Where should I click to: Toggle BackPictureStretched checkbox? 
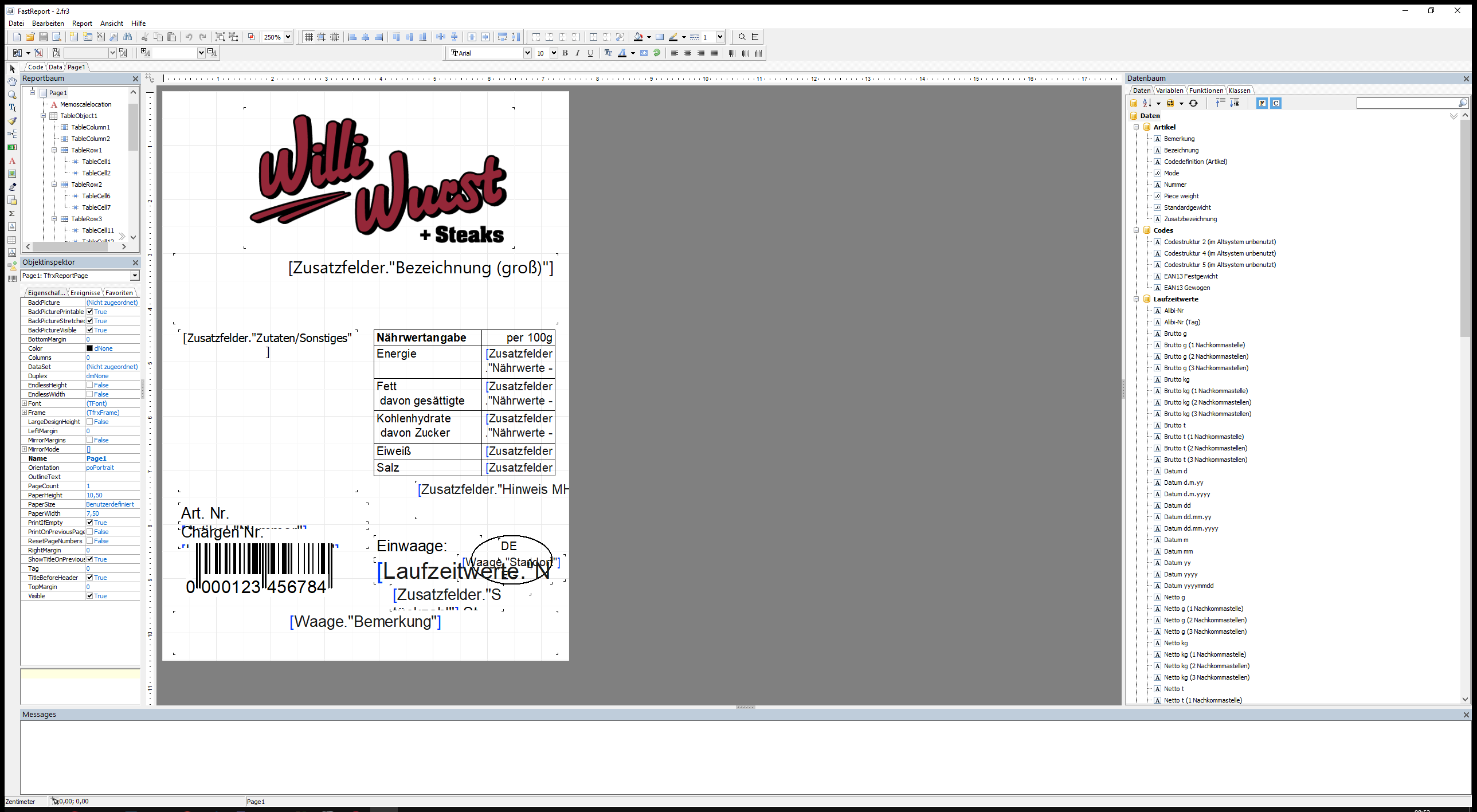[89, 320]
